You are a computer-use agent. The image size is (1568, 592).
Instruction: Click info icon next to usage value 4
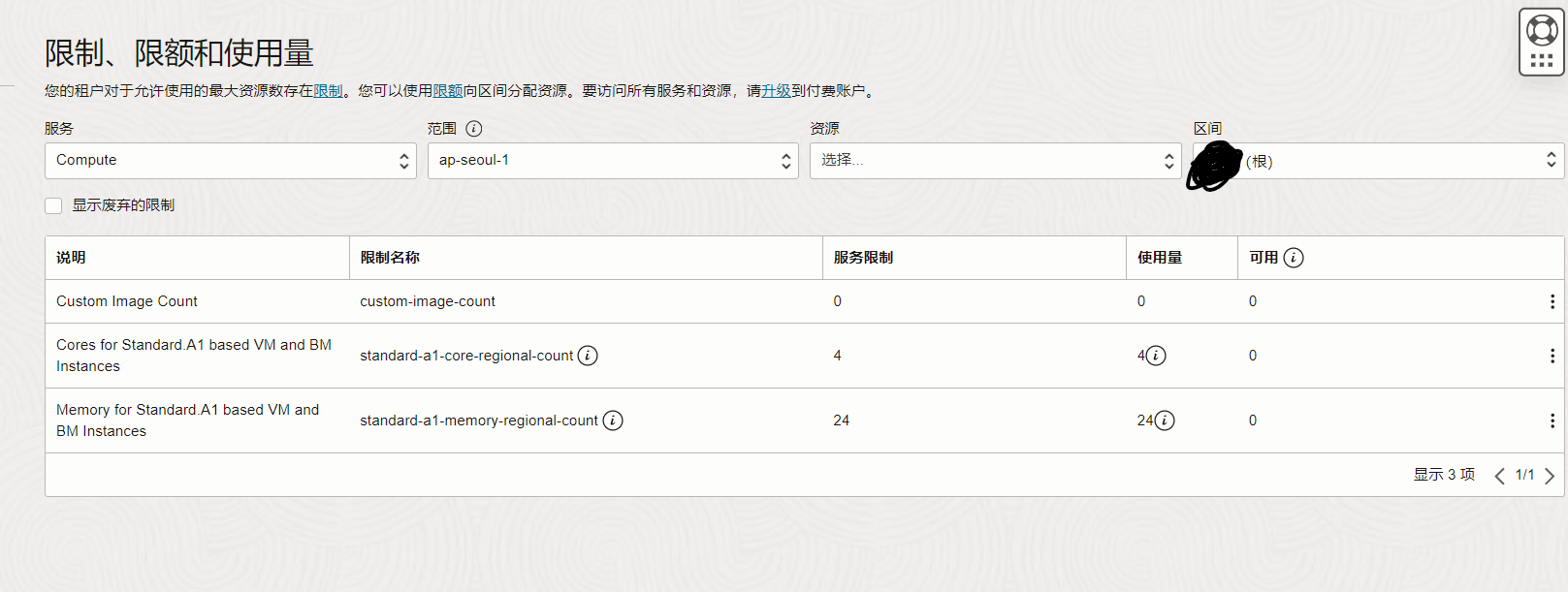[1156, 356]
